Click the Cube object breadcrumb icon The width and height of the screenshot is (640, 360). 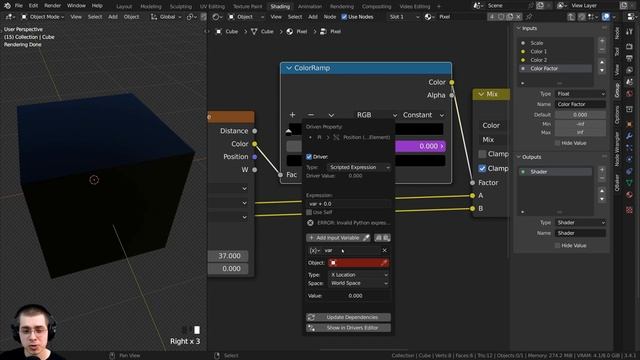[219, 31]
